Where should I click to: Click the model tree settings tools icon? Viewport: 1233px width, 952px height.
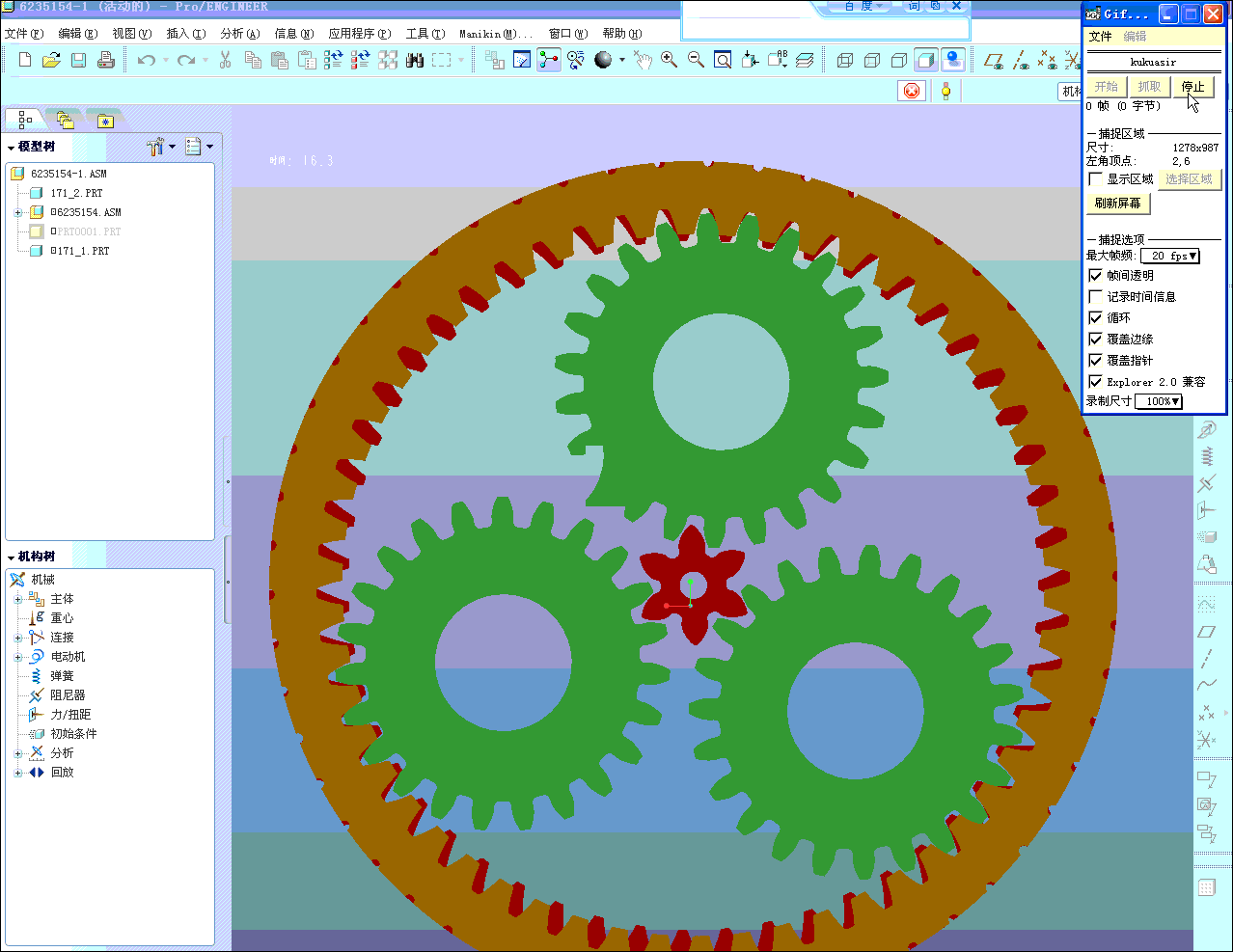pos(155,147)
